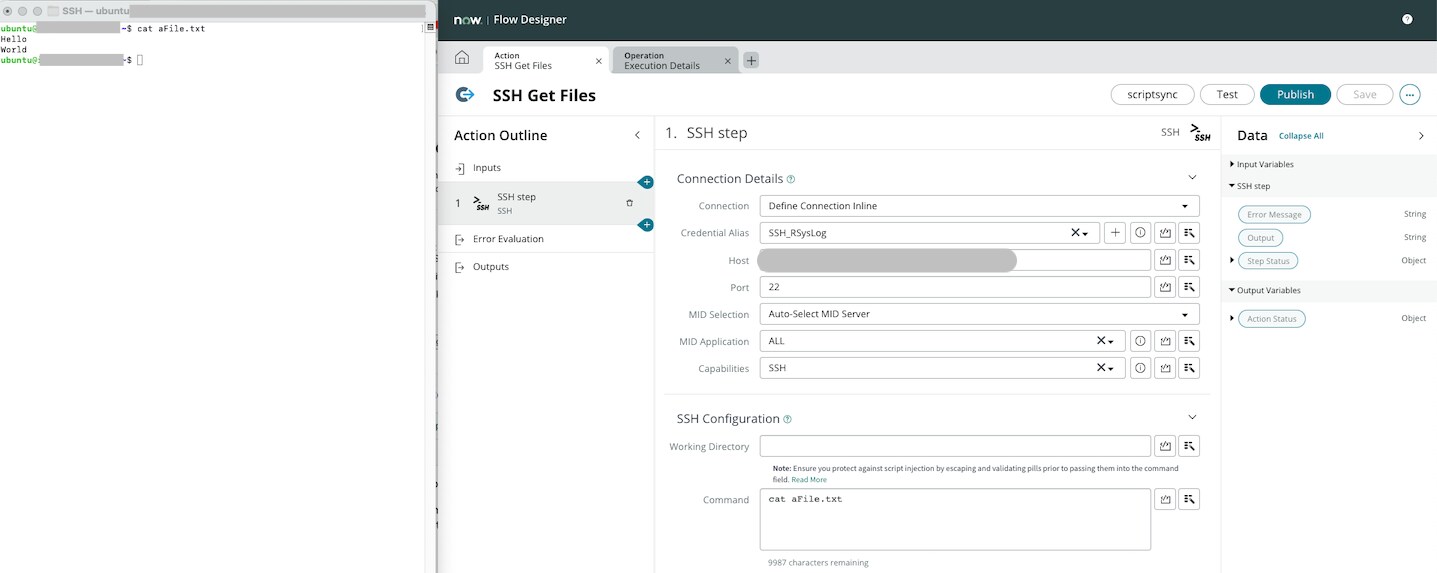Click the greyed Save button
Screen dimensions: 1437x573
pyautogui.click(x=1364, y=94)
